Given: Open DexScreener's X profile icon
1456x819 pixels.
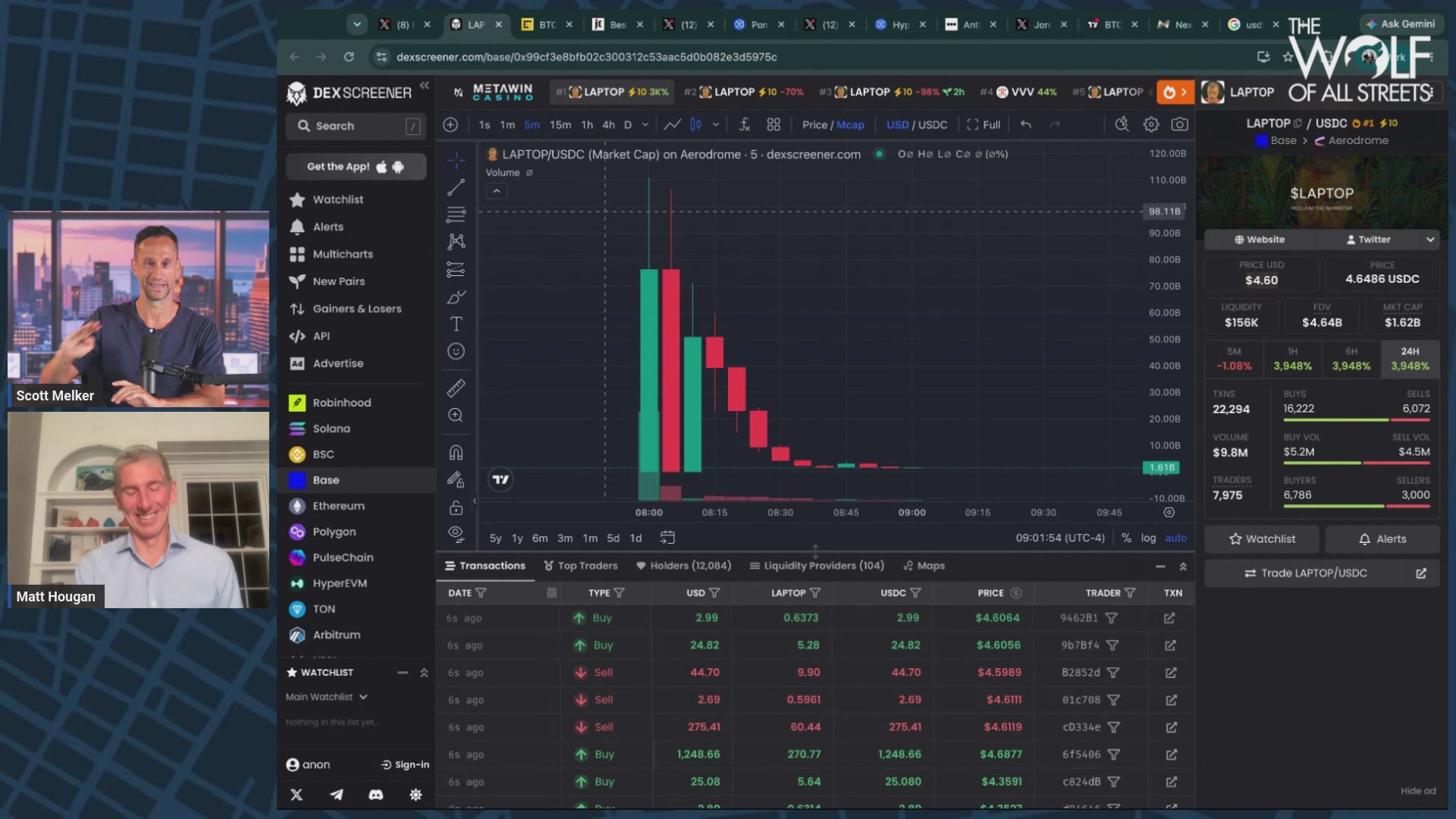Looking at the screenshot, I should tap(297, 795).
